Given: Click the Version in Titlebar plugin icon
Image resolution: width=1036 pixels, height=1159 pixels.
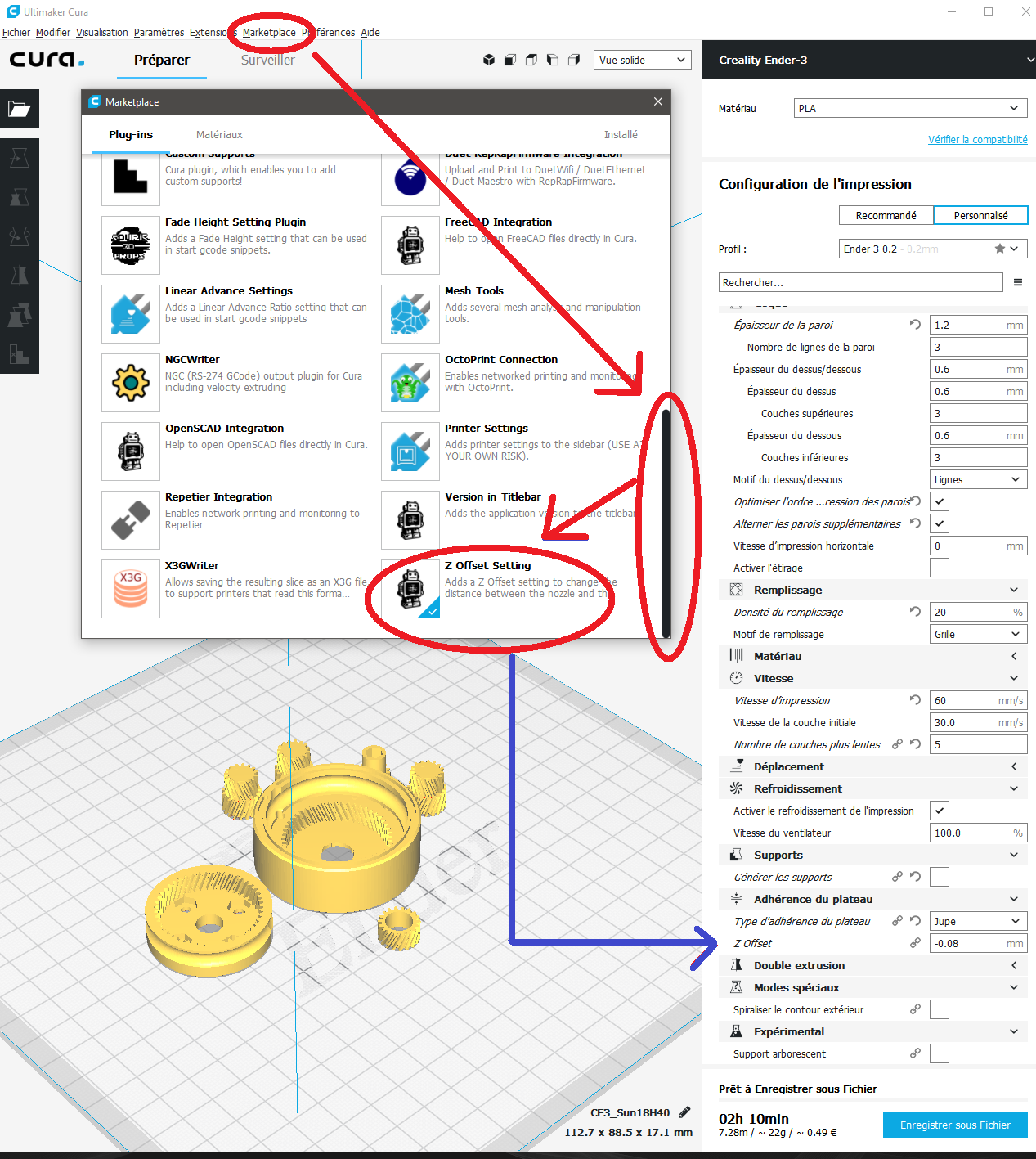Looking at the screenshot, I should (x=410, y=520).
